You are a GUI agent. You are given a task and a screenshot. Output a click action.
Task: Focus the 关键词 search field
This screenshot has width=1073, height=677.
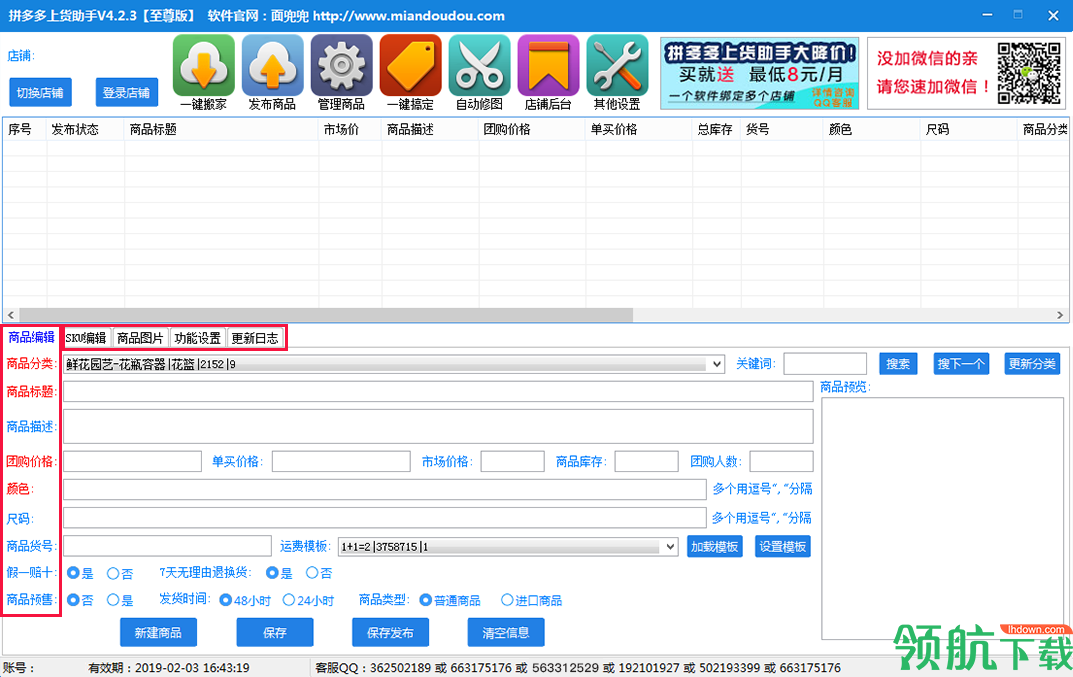click(825, 363)
